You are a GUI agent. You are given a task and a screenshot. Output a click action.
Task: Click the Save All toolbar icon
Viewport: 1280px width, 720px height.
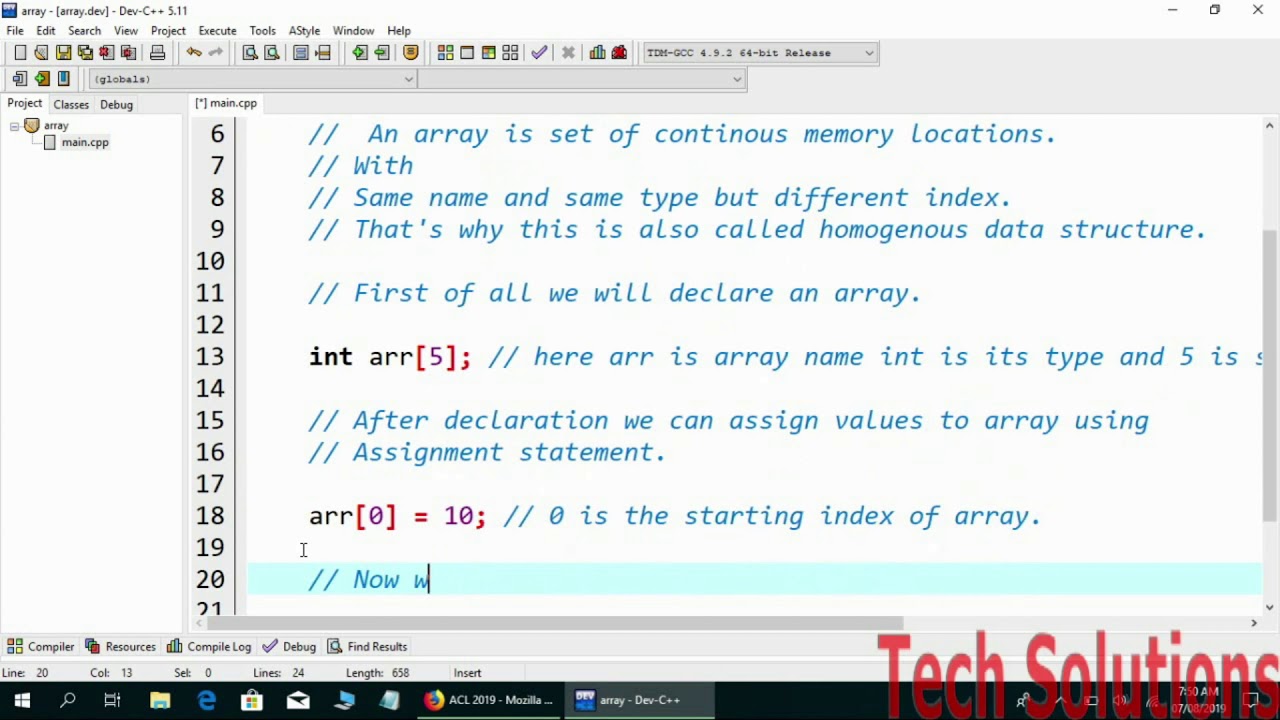pos(85,53)
